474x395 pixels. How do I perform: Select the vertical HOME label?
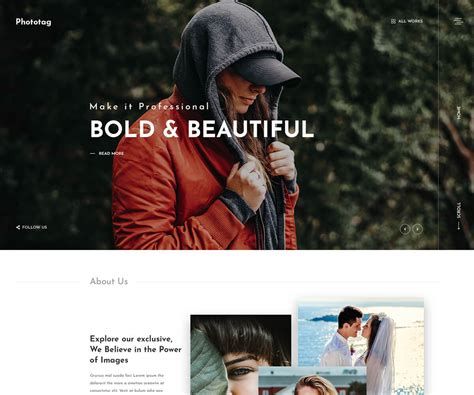[x=459, y=113]
